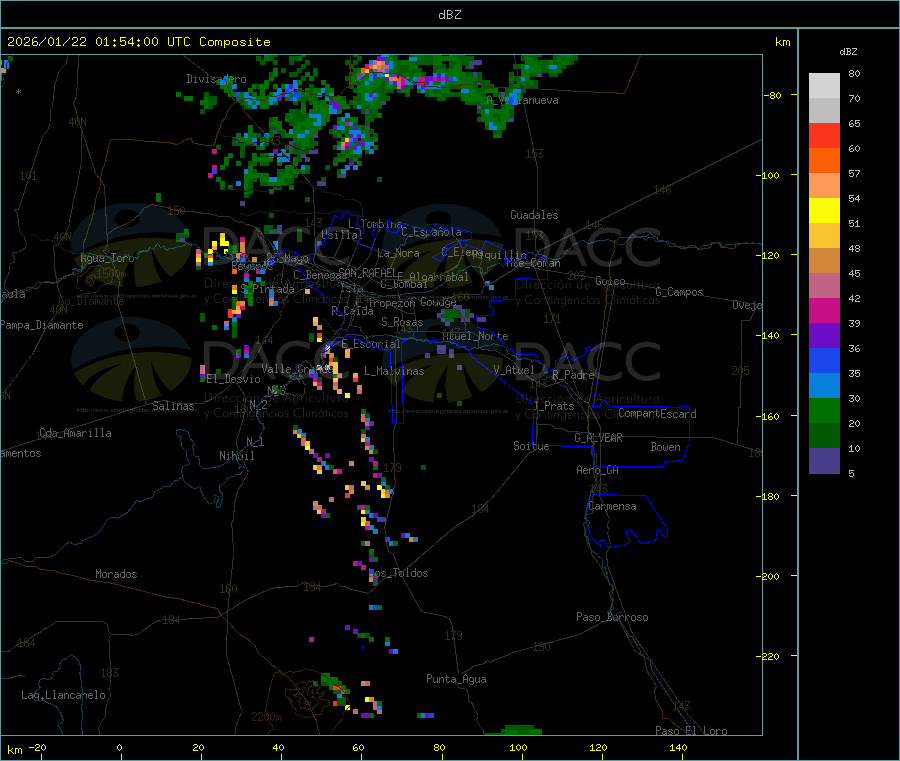Click the 0 km bottom axis label
This screenshot has width=900, height=761.
coord(119,748)
